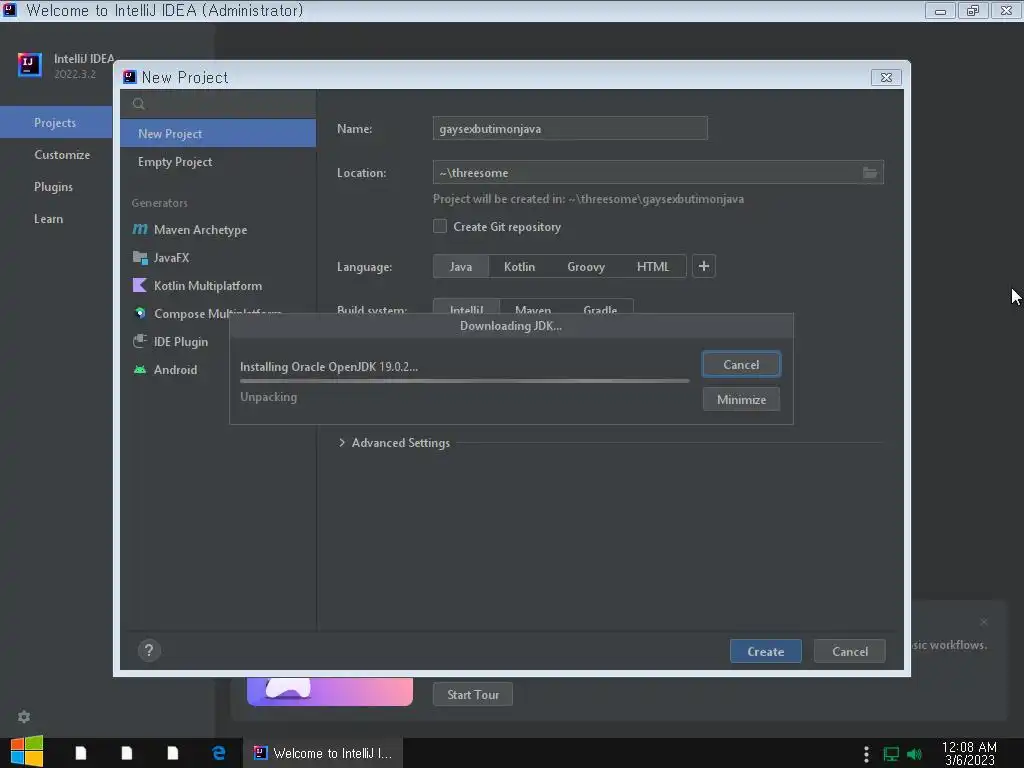
Task: Click the taskbar clock
Action: [x=969, y=753]
